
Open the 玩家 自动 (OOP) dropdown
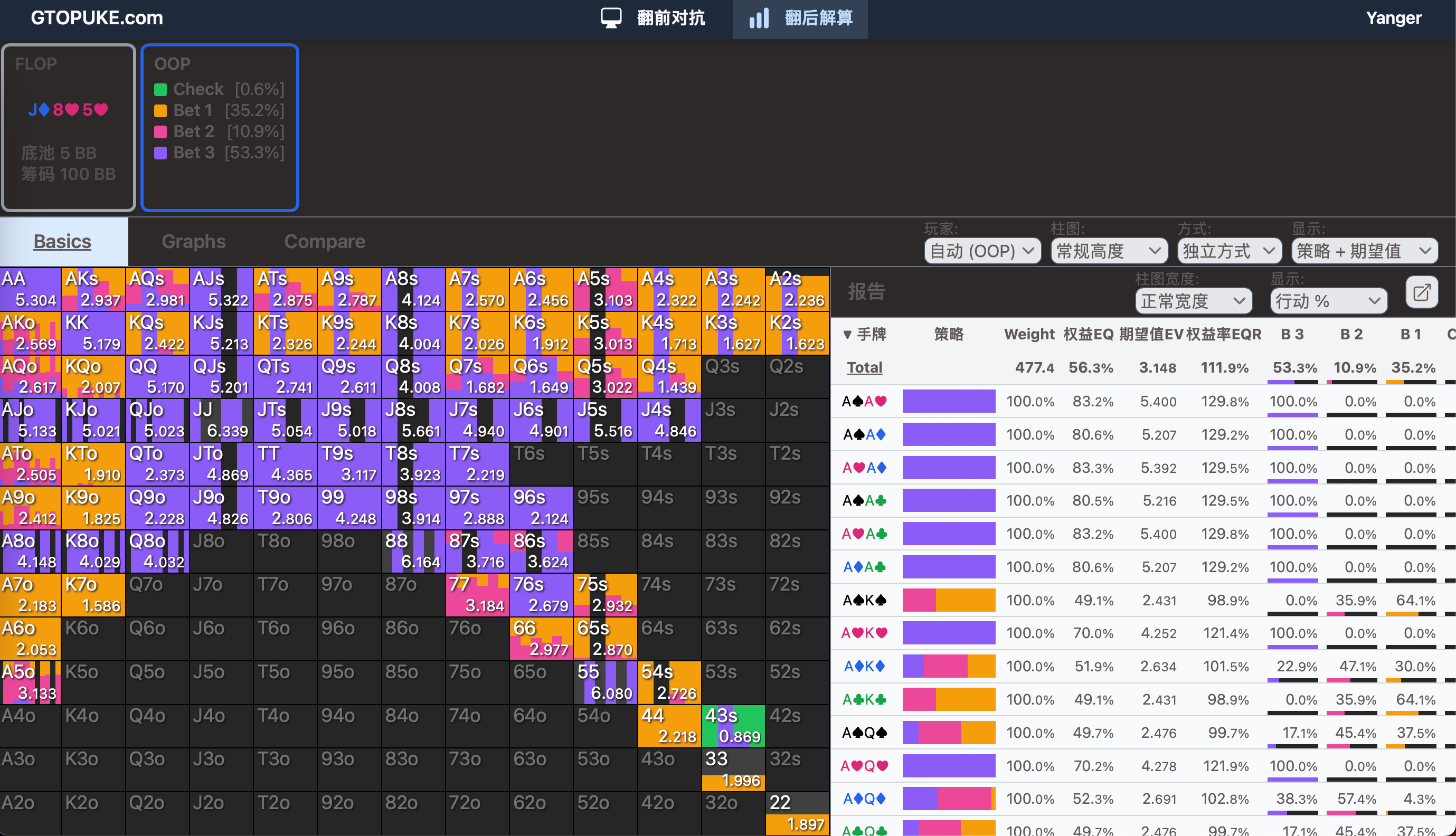coord(982,251)
